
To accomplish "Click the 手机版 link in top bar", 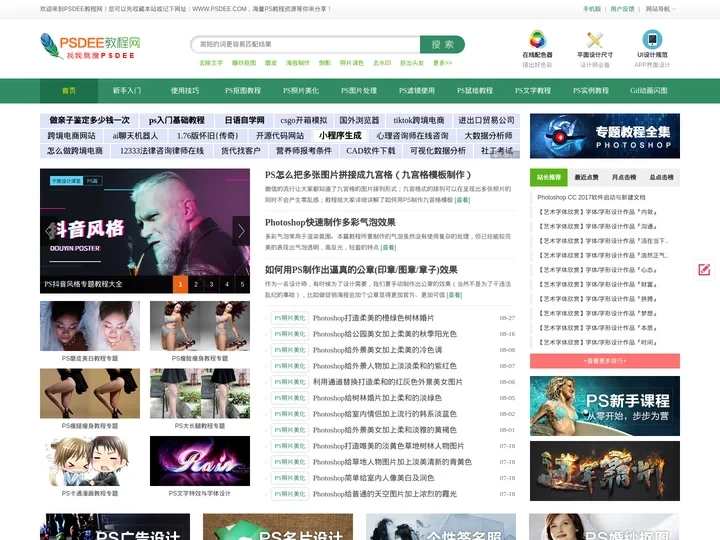I will (x=592, y=9).
